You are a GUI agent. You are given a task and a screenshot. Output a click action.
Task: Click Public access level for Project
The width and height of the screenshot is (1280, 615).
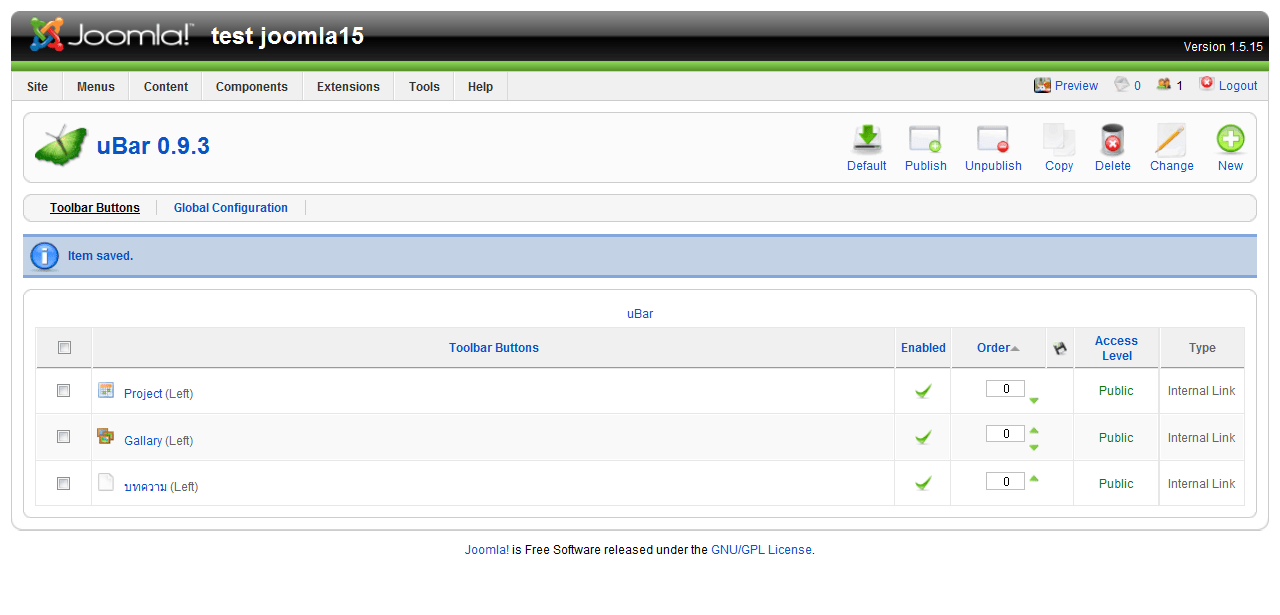1116,391
